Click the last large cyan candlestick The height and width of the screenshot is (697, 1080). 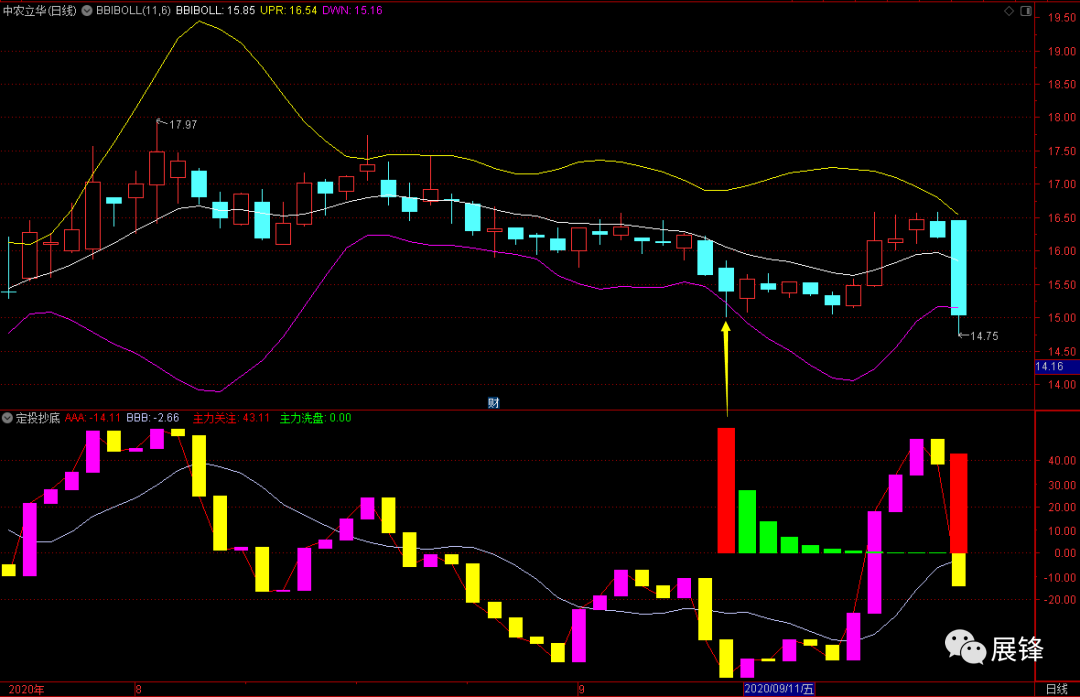pos(958,268)
